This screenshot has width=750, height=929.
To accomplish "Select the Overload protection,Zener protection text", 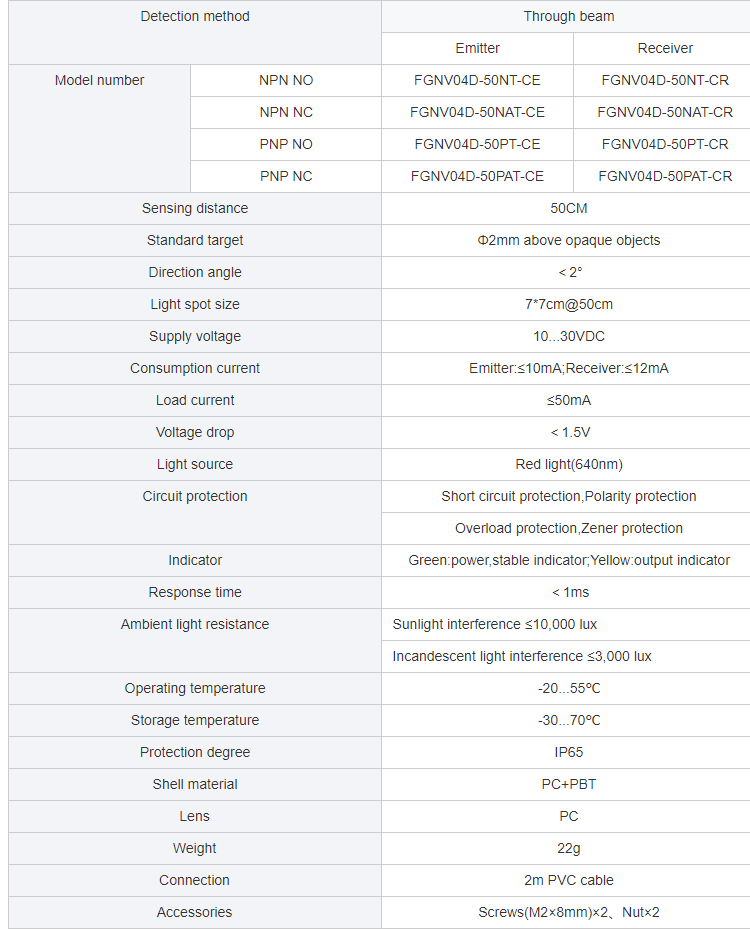I will (569, 528).
